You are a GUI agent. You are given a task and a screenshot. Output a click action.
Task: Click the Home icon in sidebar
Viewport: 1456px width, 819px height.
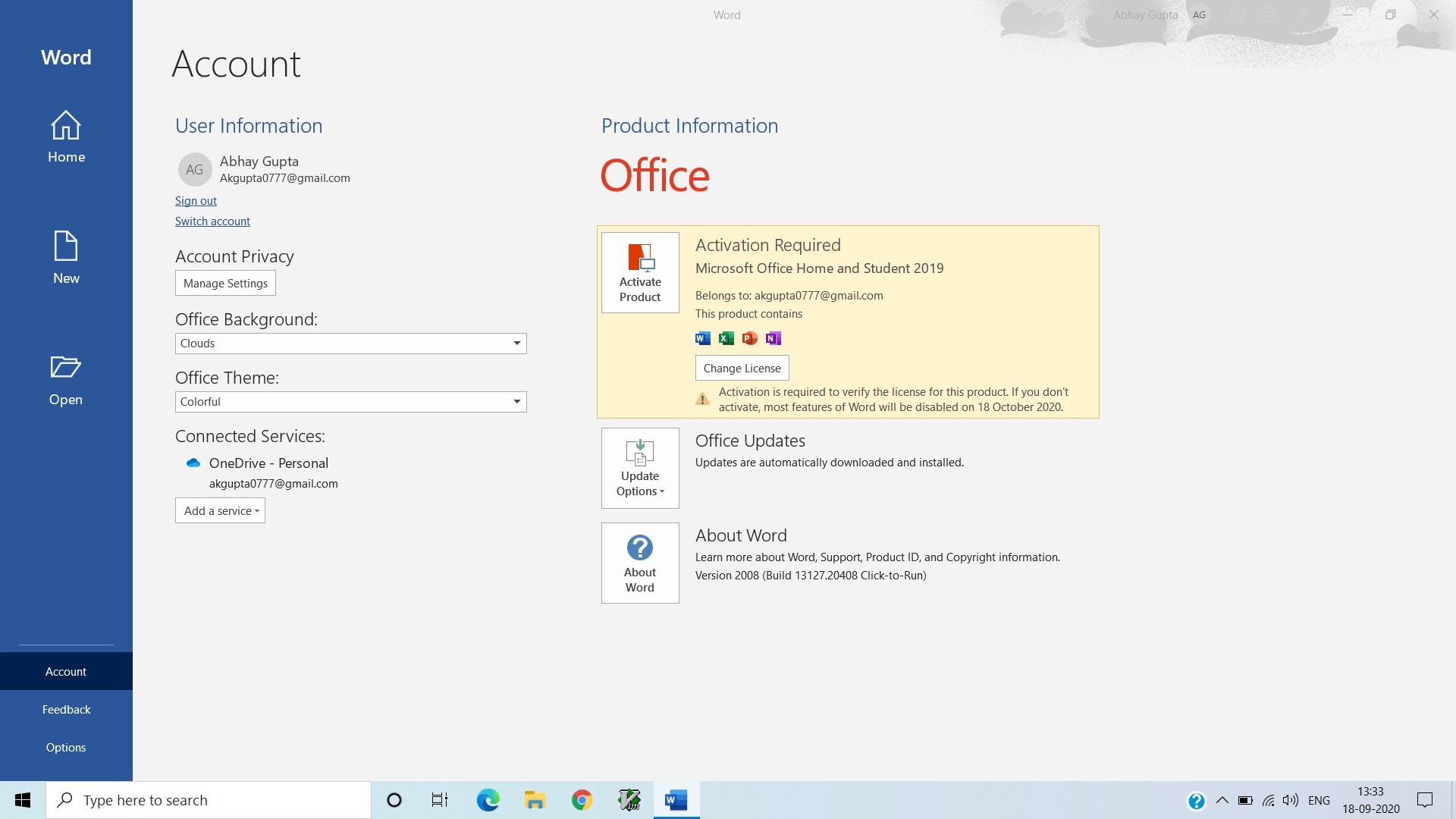click(66, 126)
